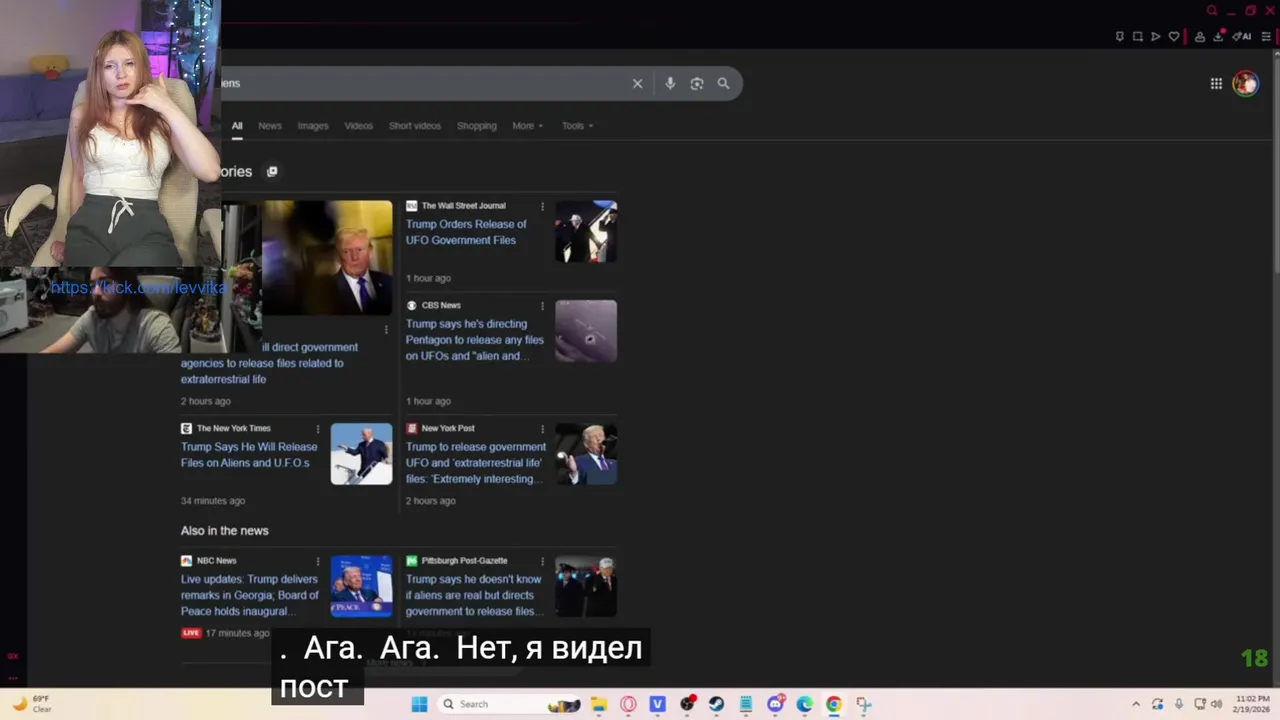Open the clock showing 11:02 PM
Image resolution: width=1280 pixels, height=720 pixels.
coord(1252,704)
